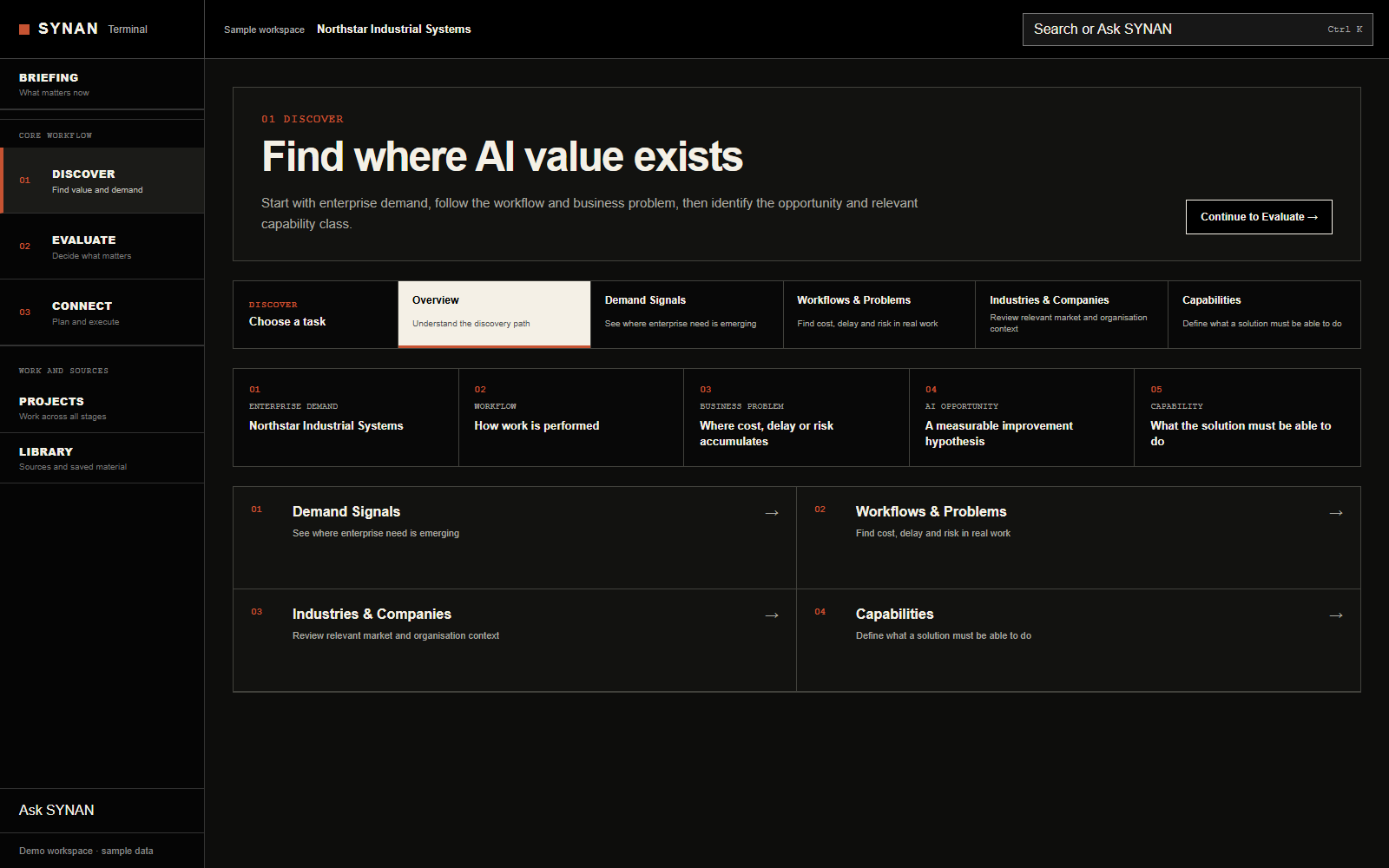This screenshot has width=1389, height=868.
Task: Click Workflow step 'How work is performed'
Action: [x=571, y=418]
